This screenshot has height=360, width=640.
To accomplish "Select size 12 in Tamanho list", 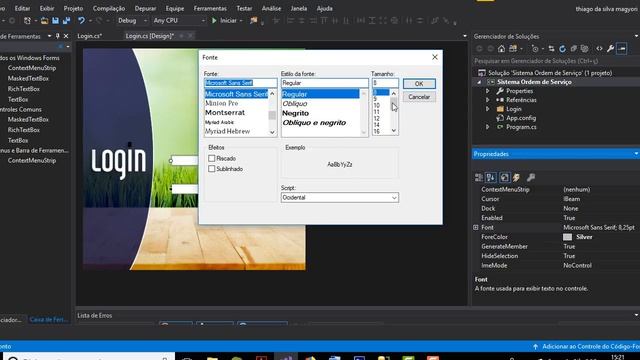I will click(x=376, y=118).
